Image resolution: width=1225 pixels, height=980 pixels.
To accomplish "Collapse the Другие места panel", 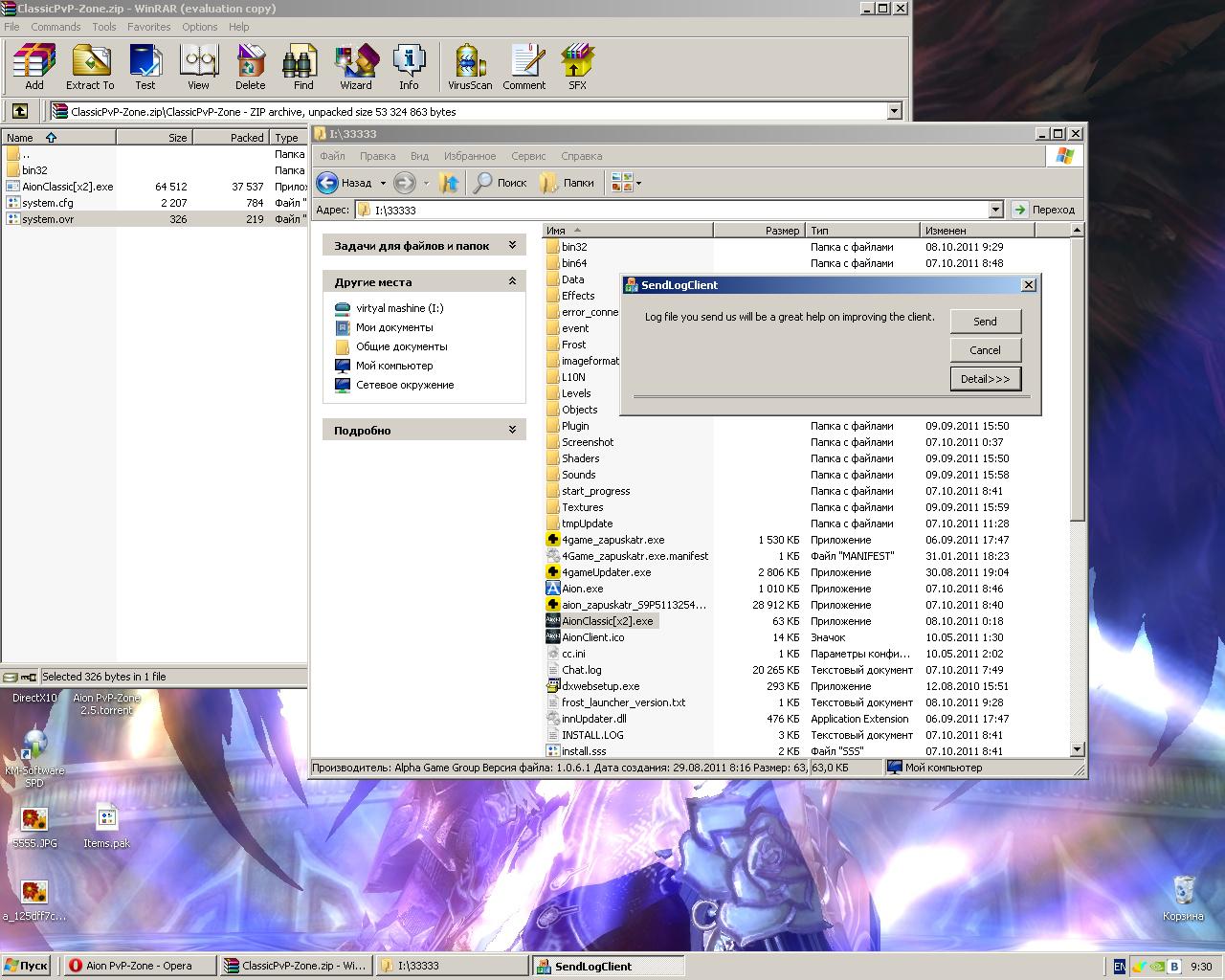I will pyautogui.click(x=512, y=281).
